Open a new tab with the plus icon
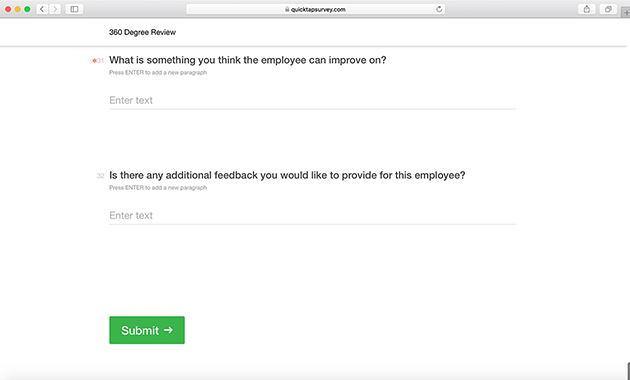Viewport: 630px width, 380px height. click(626, 12)
